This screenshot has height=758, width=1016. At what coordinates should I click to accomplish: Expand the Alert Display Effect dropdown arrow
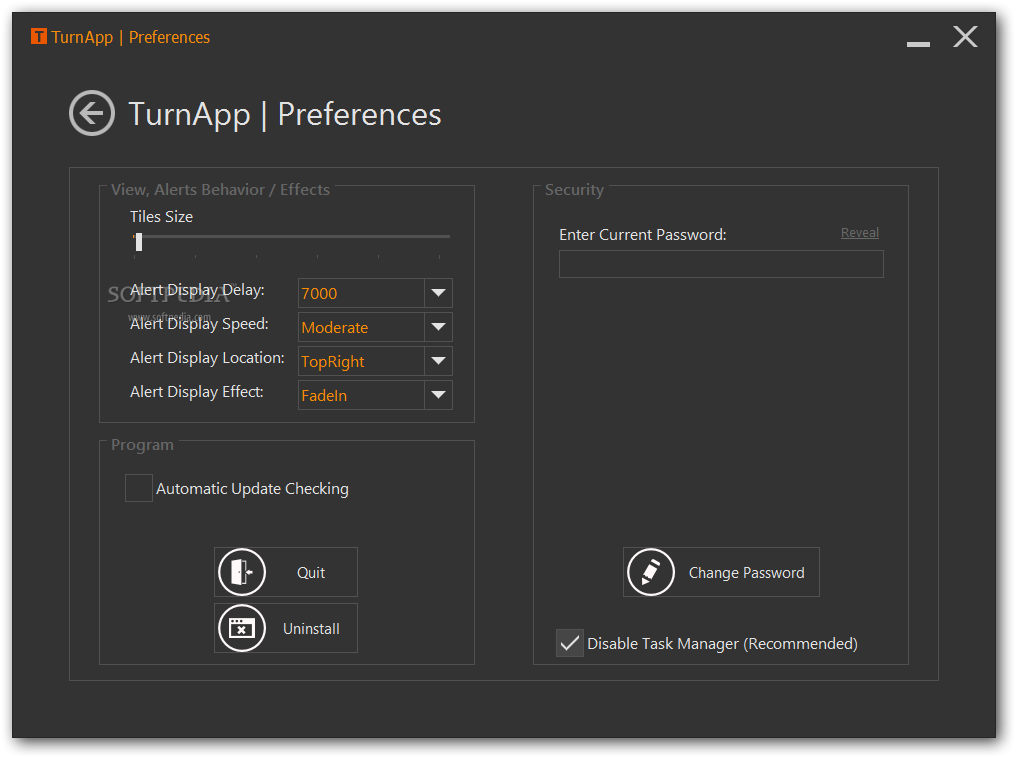(438, 395)
